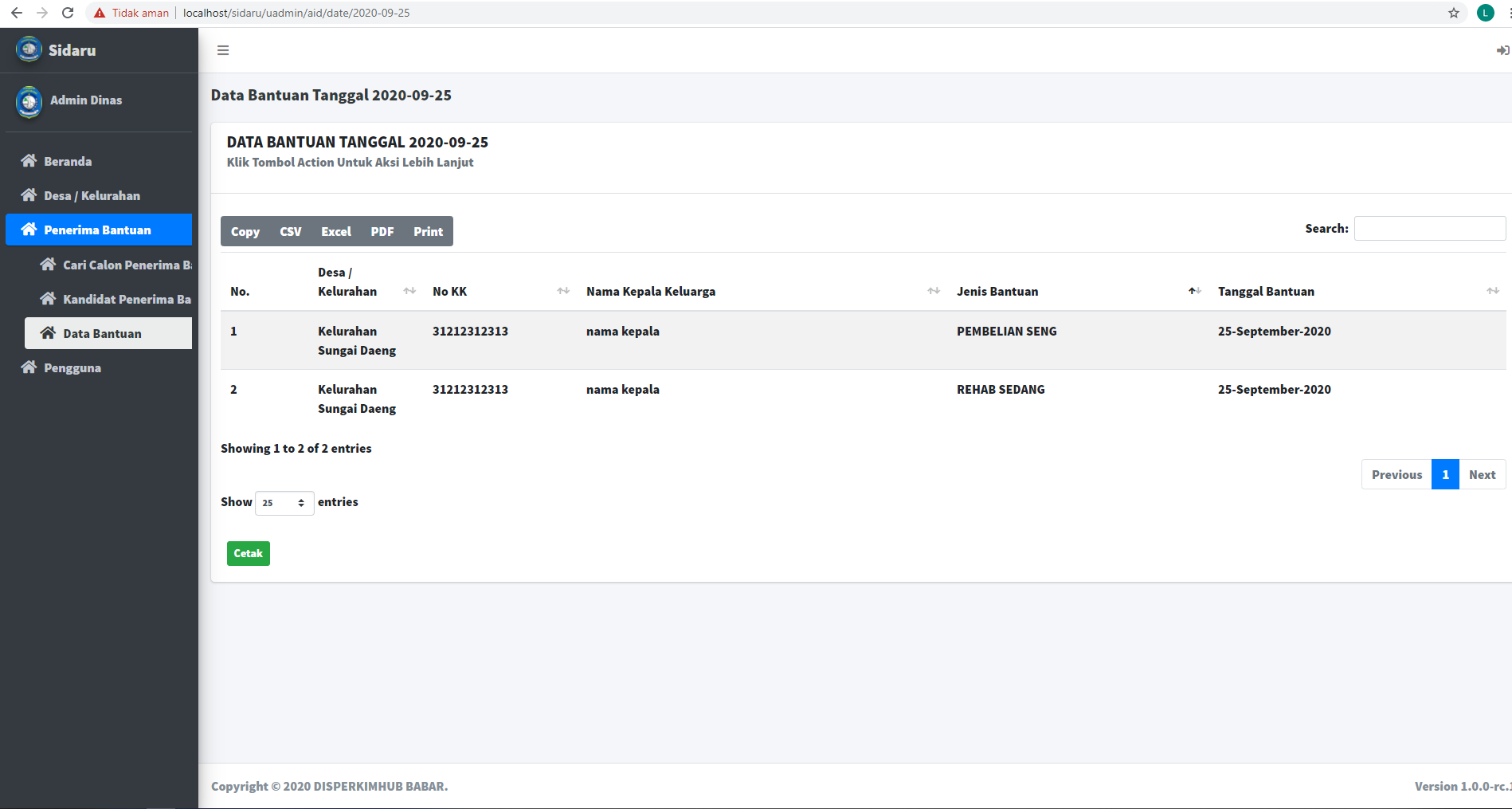The width and height of the screenshot is (1512, 809).
Task: Go to the Next pagination page
Action: click(x=1482, y=474)
